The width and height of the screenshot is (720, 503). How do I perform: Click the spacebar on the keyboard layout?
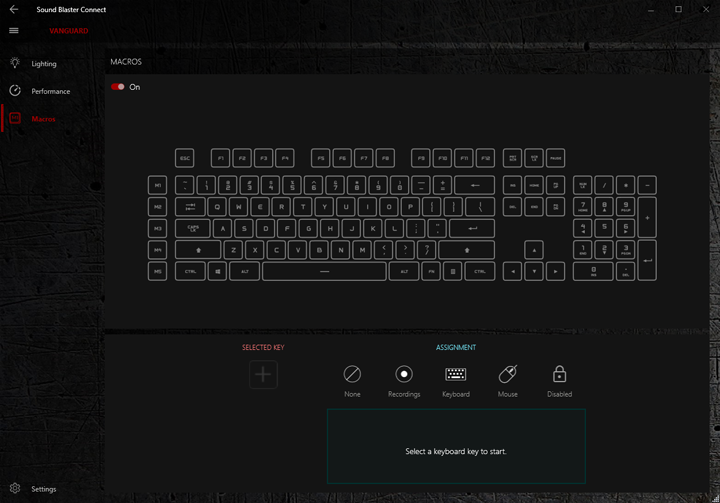(x=324, y=271)
